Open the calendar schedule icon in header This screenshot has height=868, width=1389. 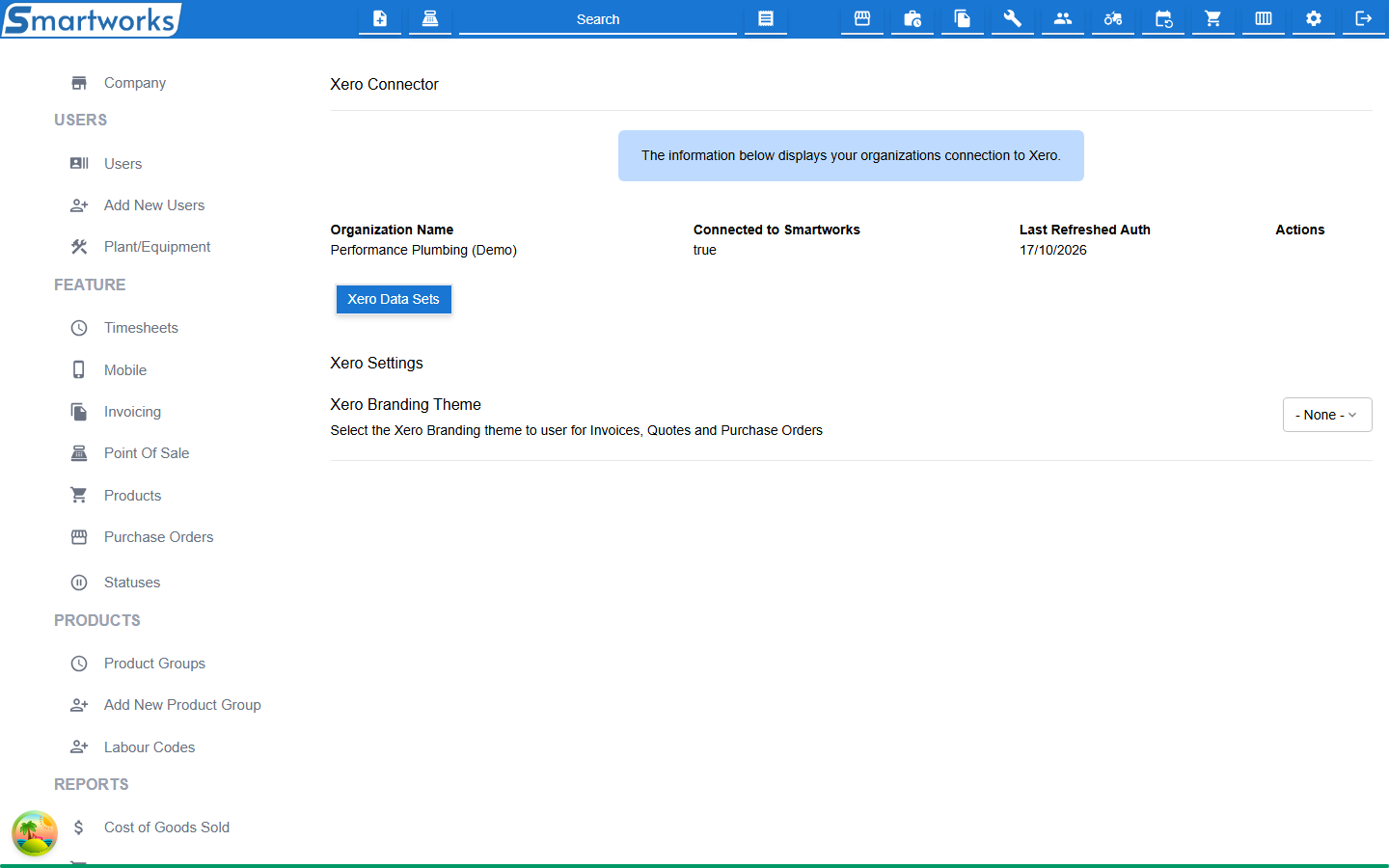[1163, 18]
